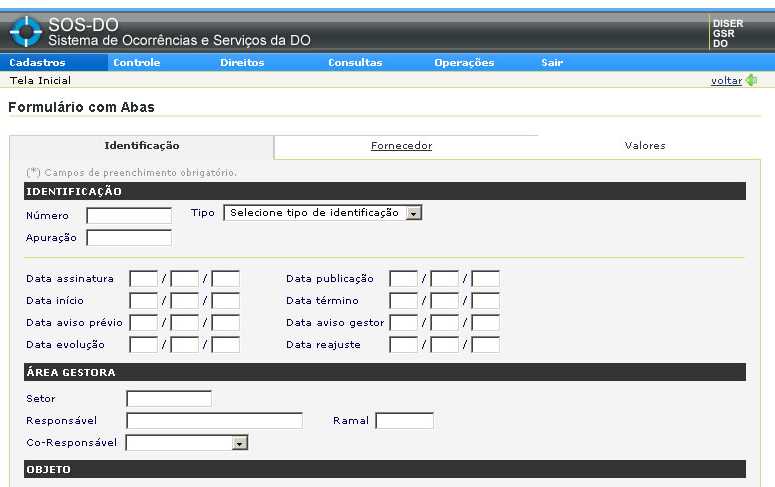Click the SOS-DO lifebuoy logo icon
Image resolution: width=775 pixels, height=487 pixels.
coord(25,31)
